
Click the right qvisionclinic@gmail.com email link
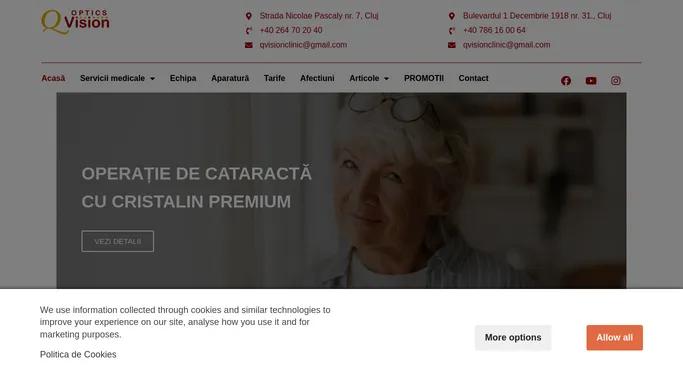(506, 45)
